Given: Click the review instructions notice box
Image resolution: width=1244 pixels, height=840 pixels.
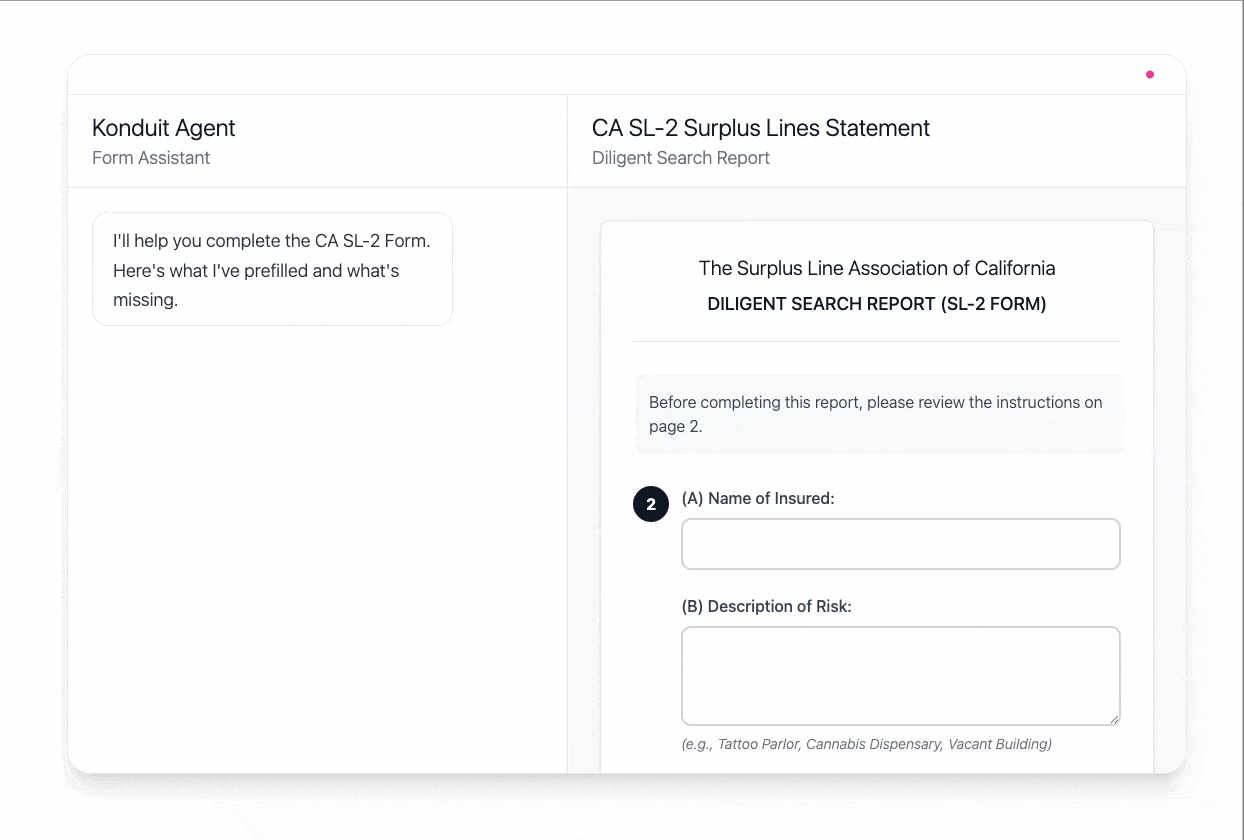Looking at the screenshot, I should click(x=880, y=415).
